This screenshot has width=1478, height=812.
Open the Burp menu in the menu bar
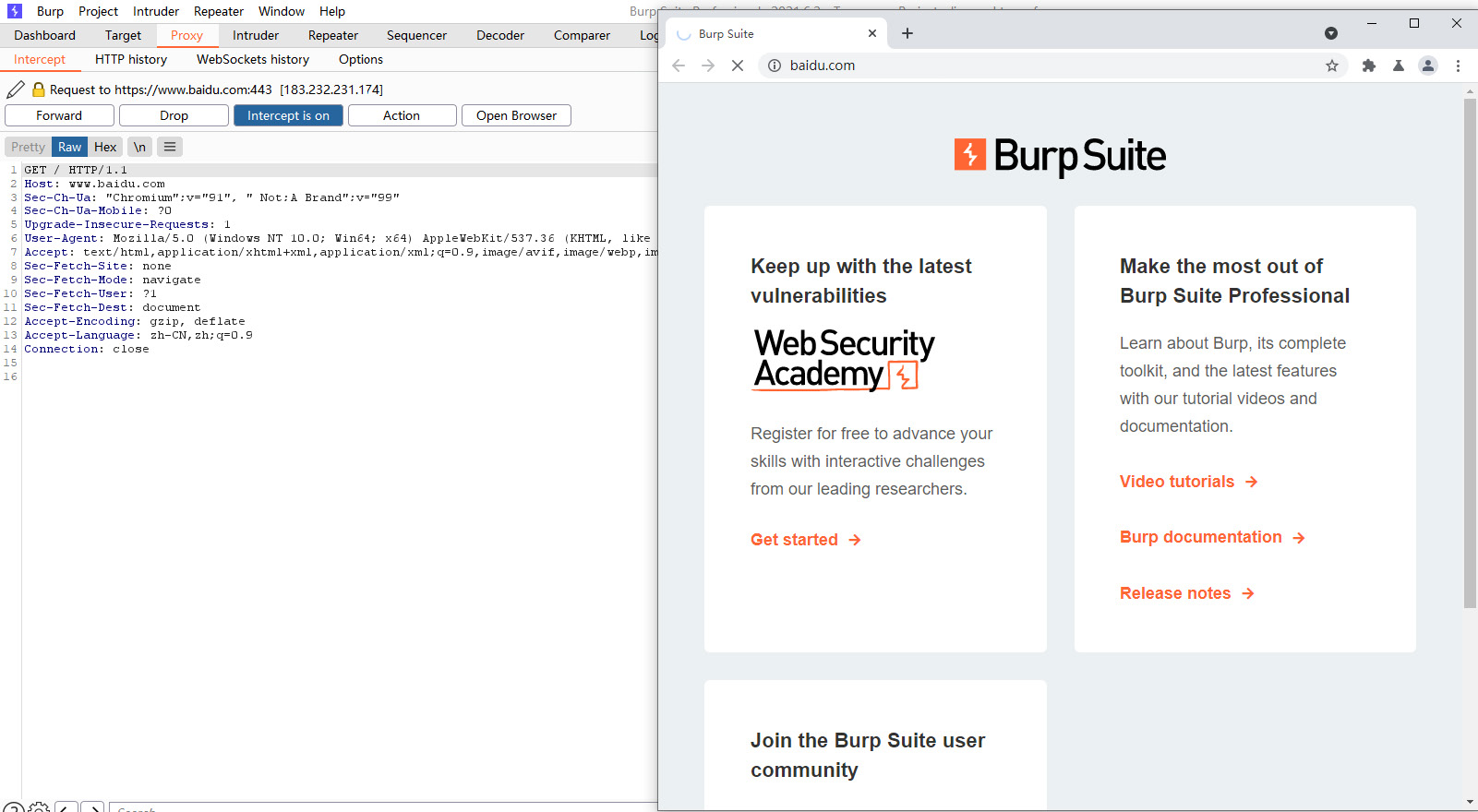pyautogui.click(x=50, y=11)
